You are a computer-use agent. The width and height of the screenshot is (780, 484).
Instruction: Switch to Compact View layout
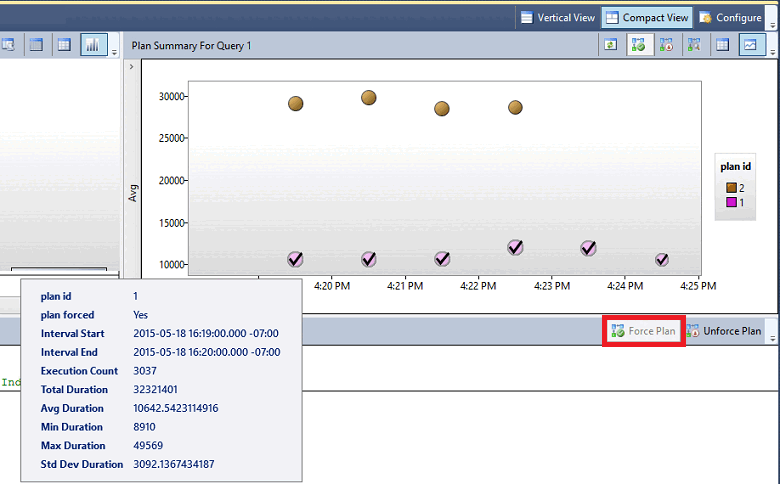point(647,18)
